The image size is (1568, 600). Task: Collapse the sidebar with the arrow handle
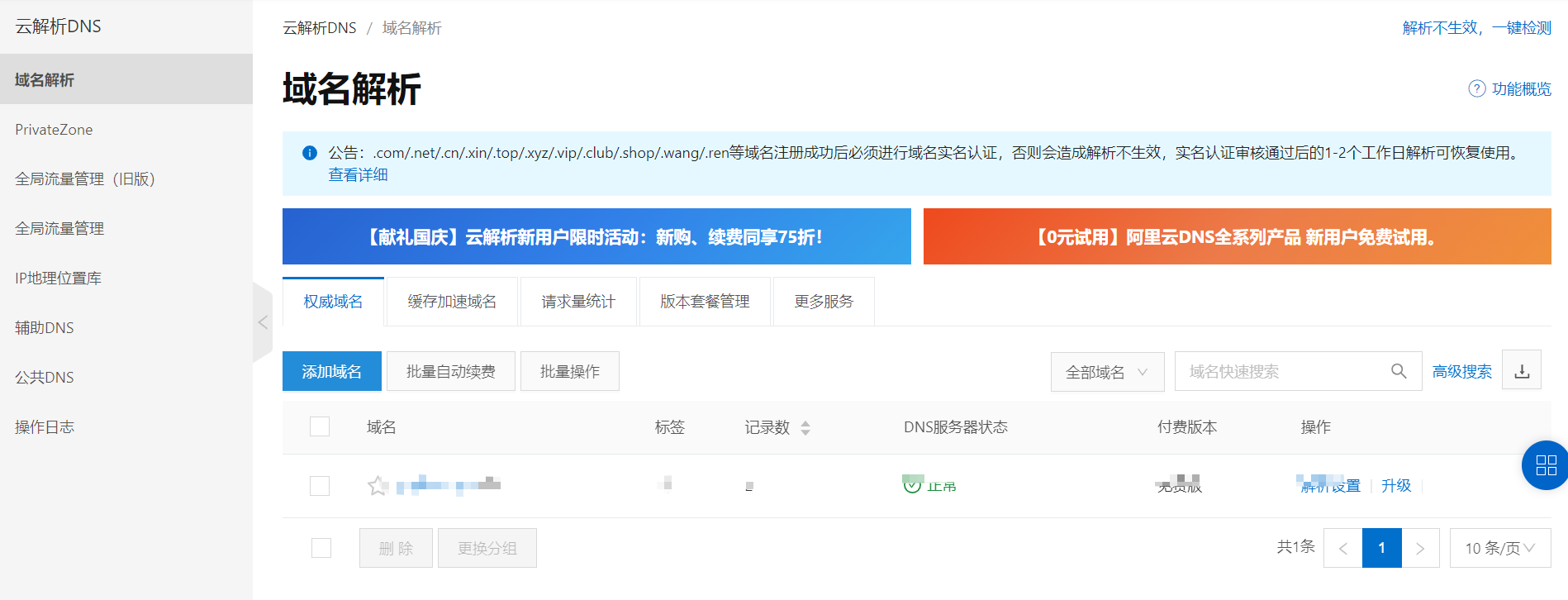point(262,322)
